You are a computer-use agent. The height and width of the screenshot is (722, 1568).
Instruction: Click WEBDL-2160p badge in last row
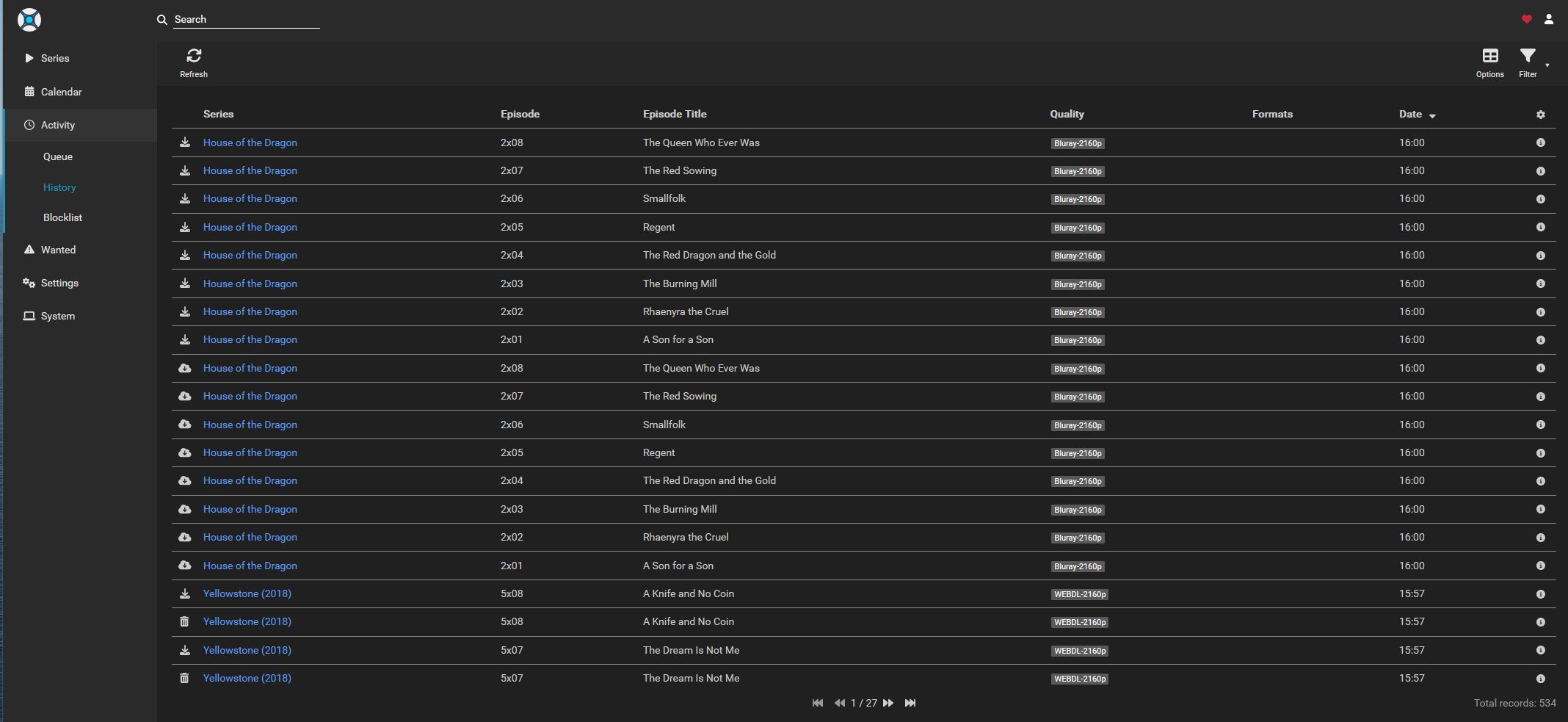point(1080,679)
